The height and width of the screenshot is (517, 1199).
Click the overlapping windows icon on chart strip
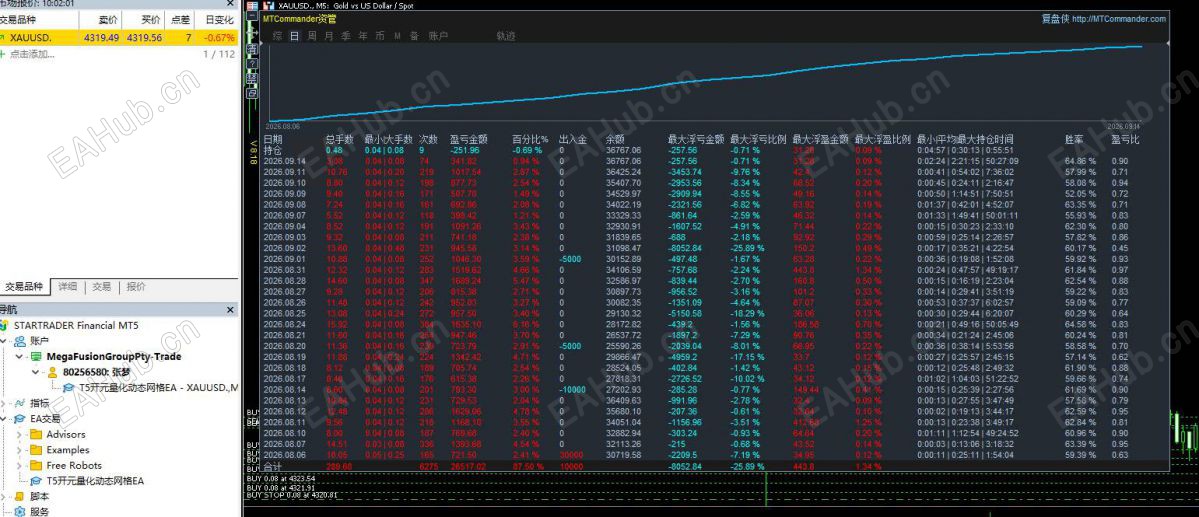(252, 93)
